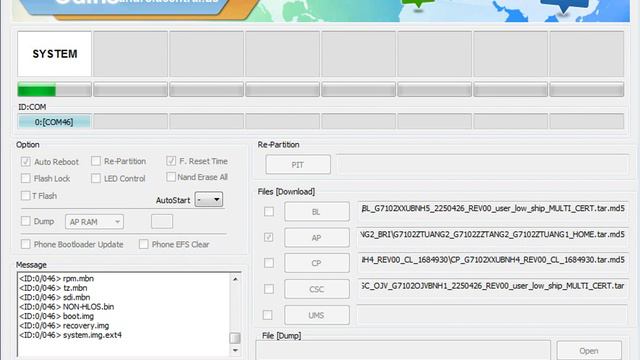The image size is (640, 360).
Task: Click the CP file button
Action: click(317, 263)
